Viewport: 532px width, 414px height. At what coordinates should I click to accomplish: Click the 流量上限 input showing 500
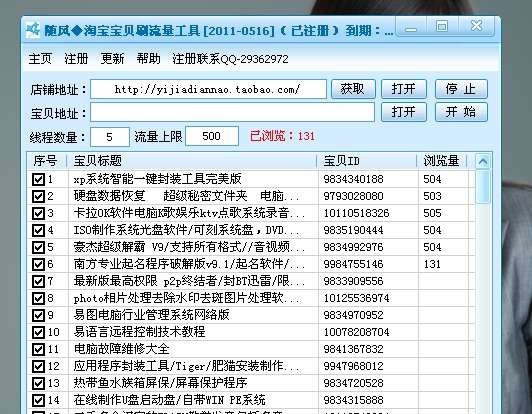[x=212, y=136]
